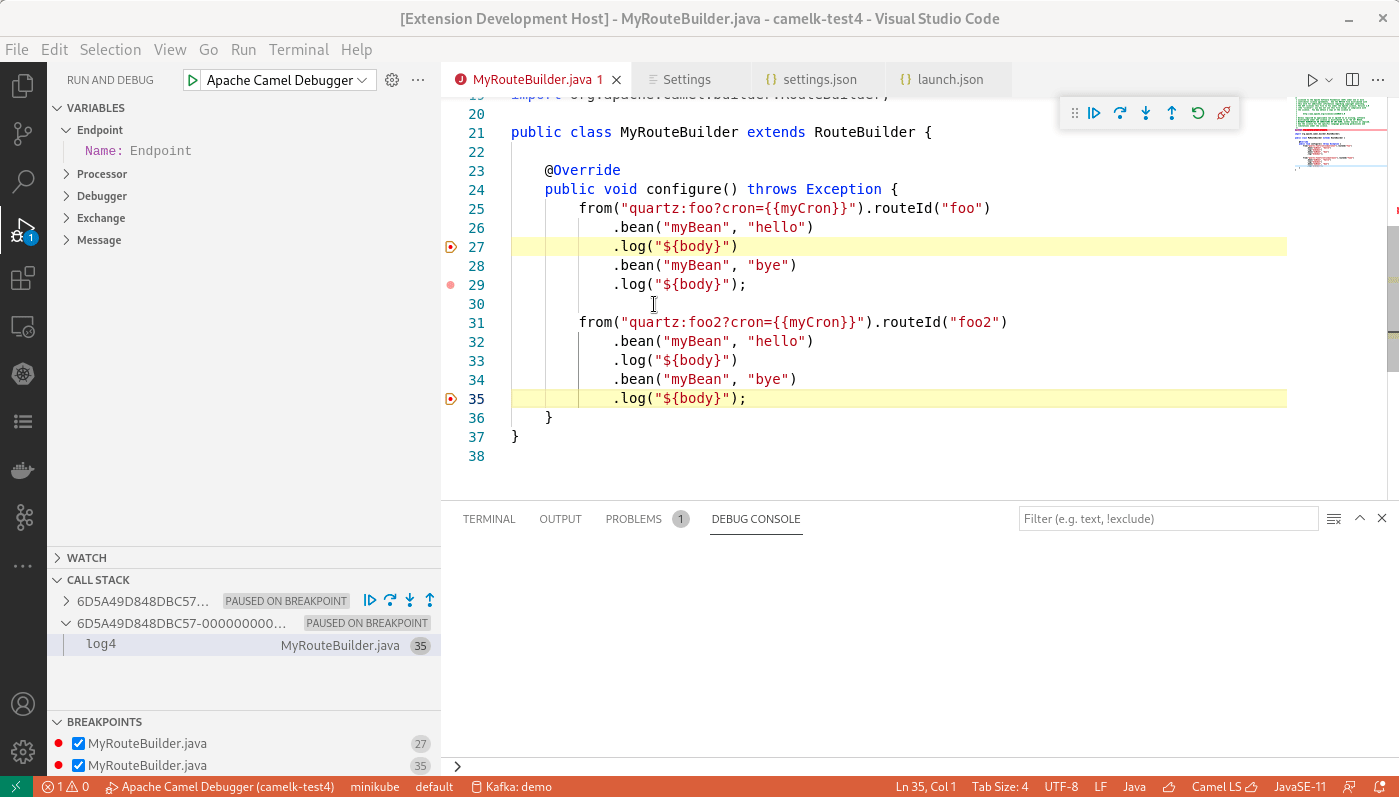Open the Docker view in the activity bar
1399x797 pixels.
(x=22, y=470)
